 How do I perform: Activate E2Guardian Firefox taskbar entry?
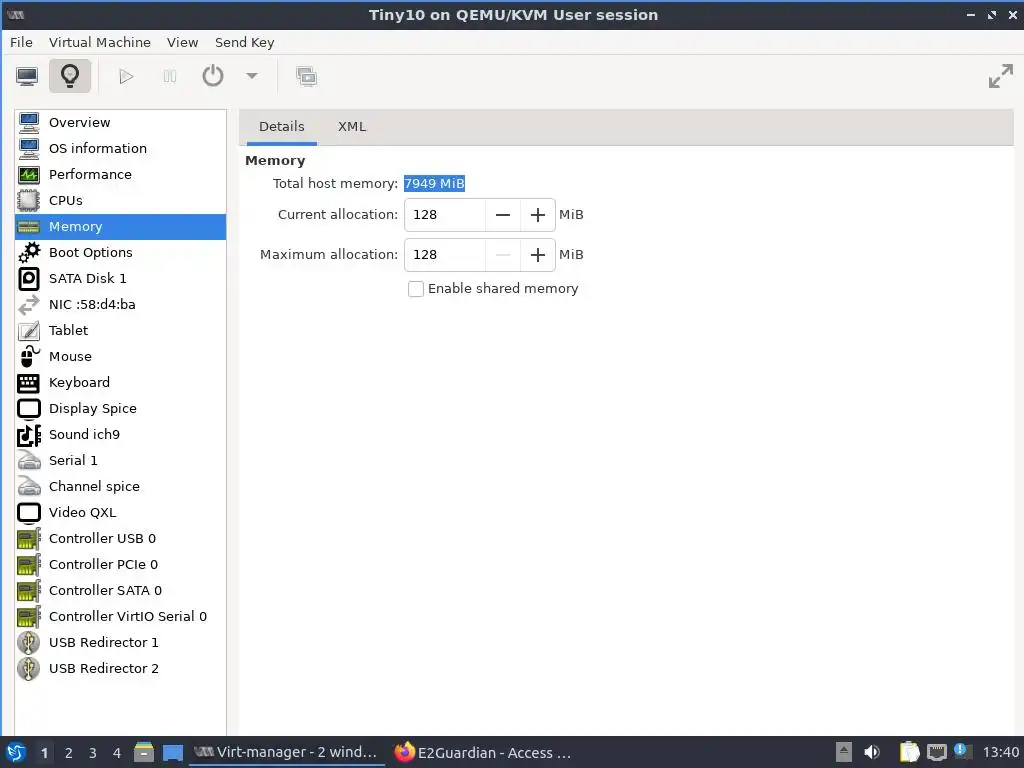pos(483,752)
